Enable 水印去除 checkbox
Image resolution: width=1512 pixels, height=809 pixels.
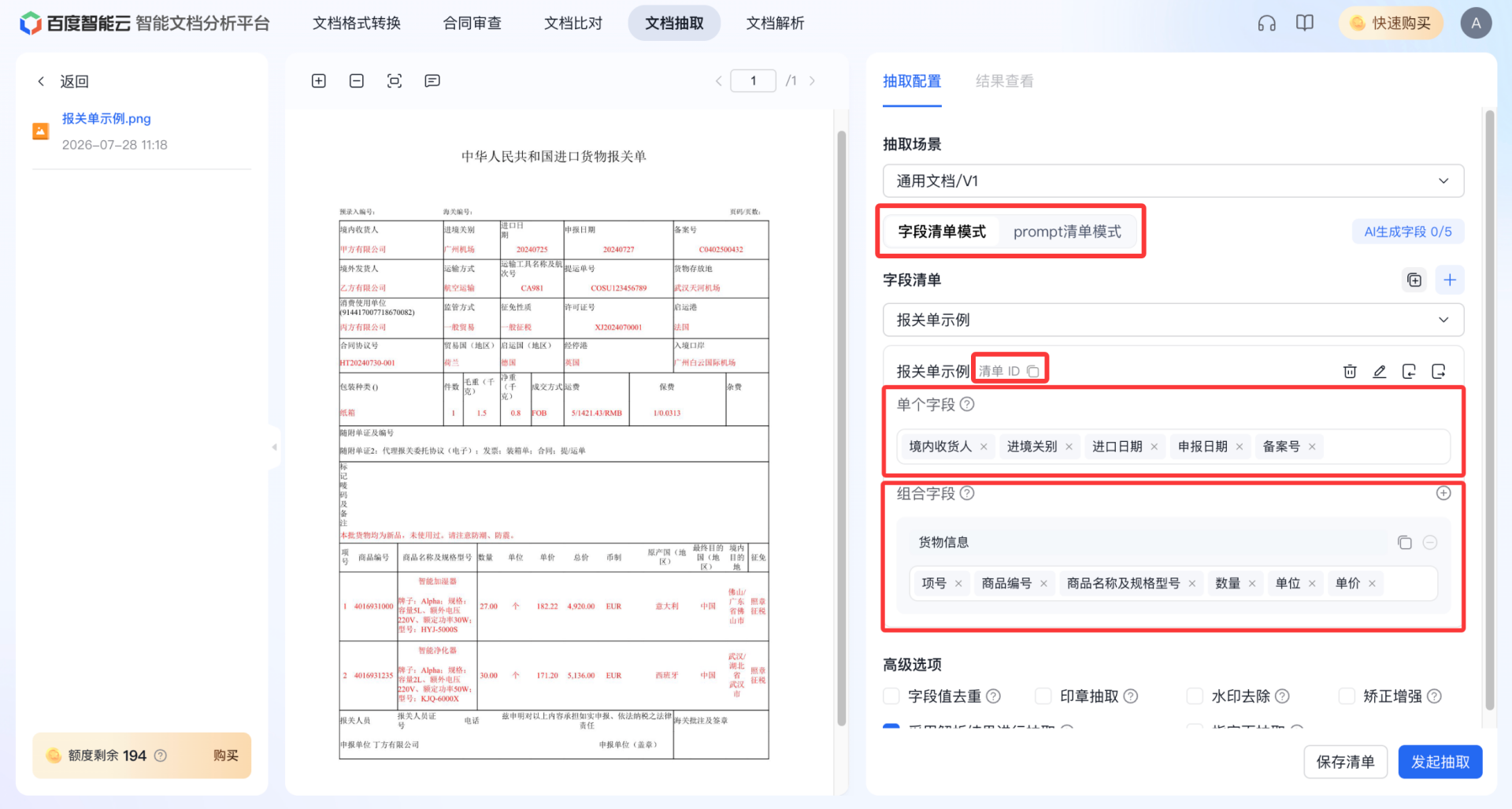1195,696
